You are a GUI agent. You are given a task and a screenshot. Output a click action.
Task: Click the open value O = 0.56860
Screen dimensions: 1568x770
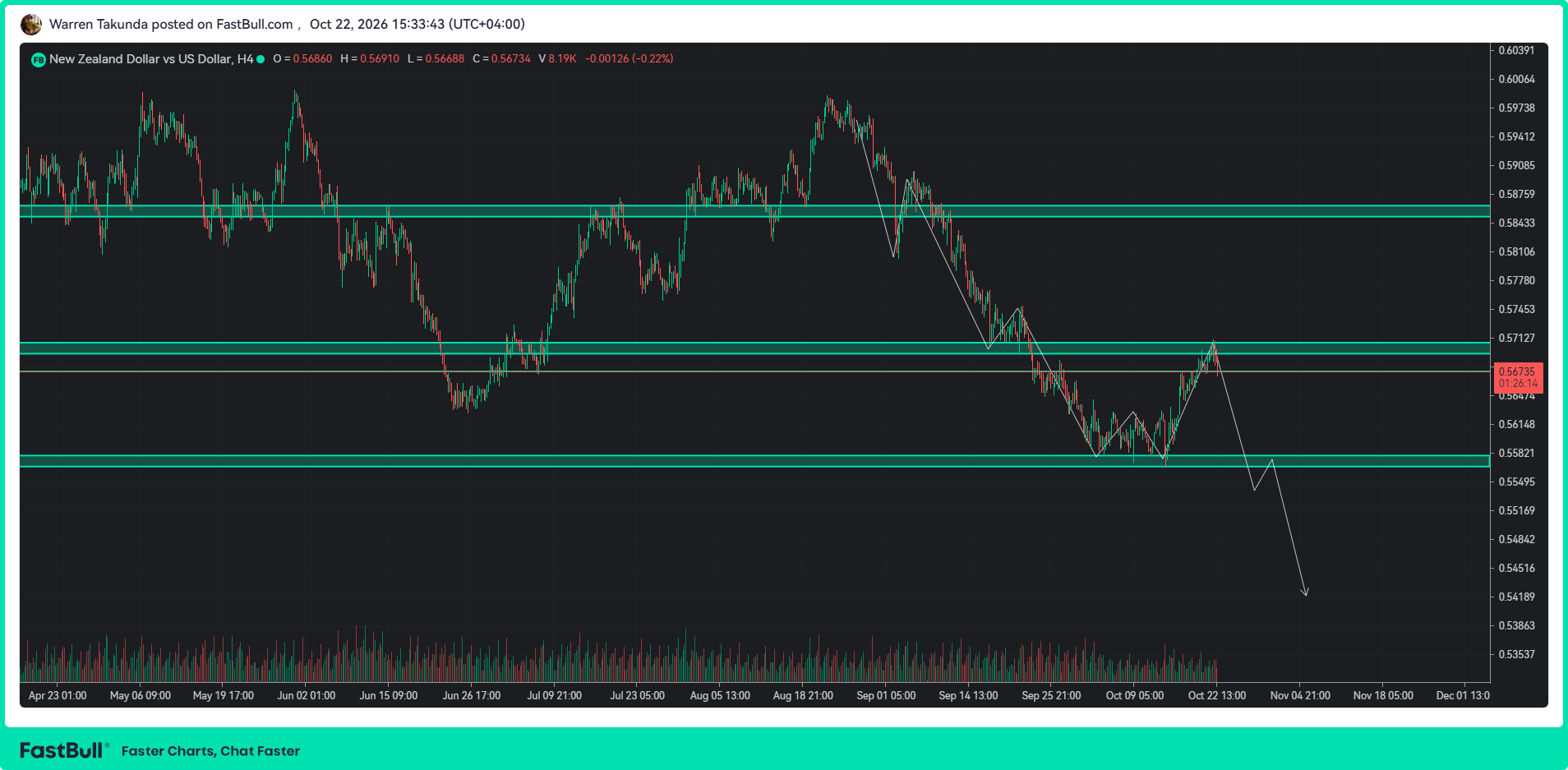(302, 59)
